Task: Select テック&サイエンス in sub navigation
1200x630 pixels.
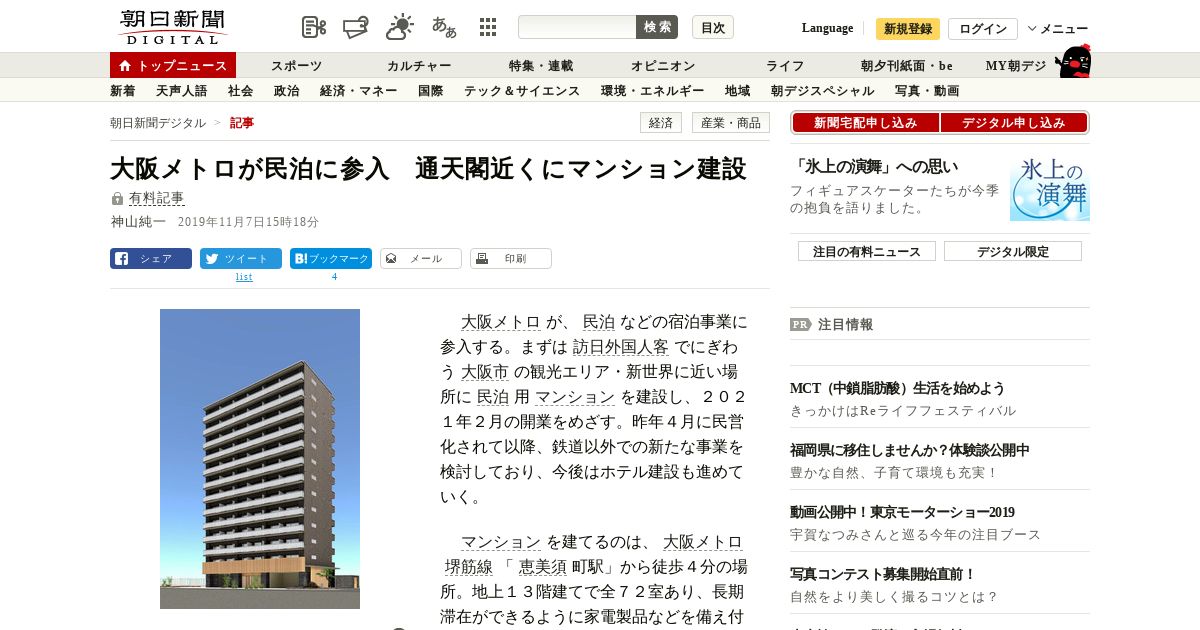Action: pos(522,91)
